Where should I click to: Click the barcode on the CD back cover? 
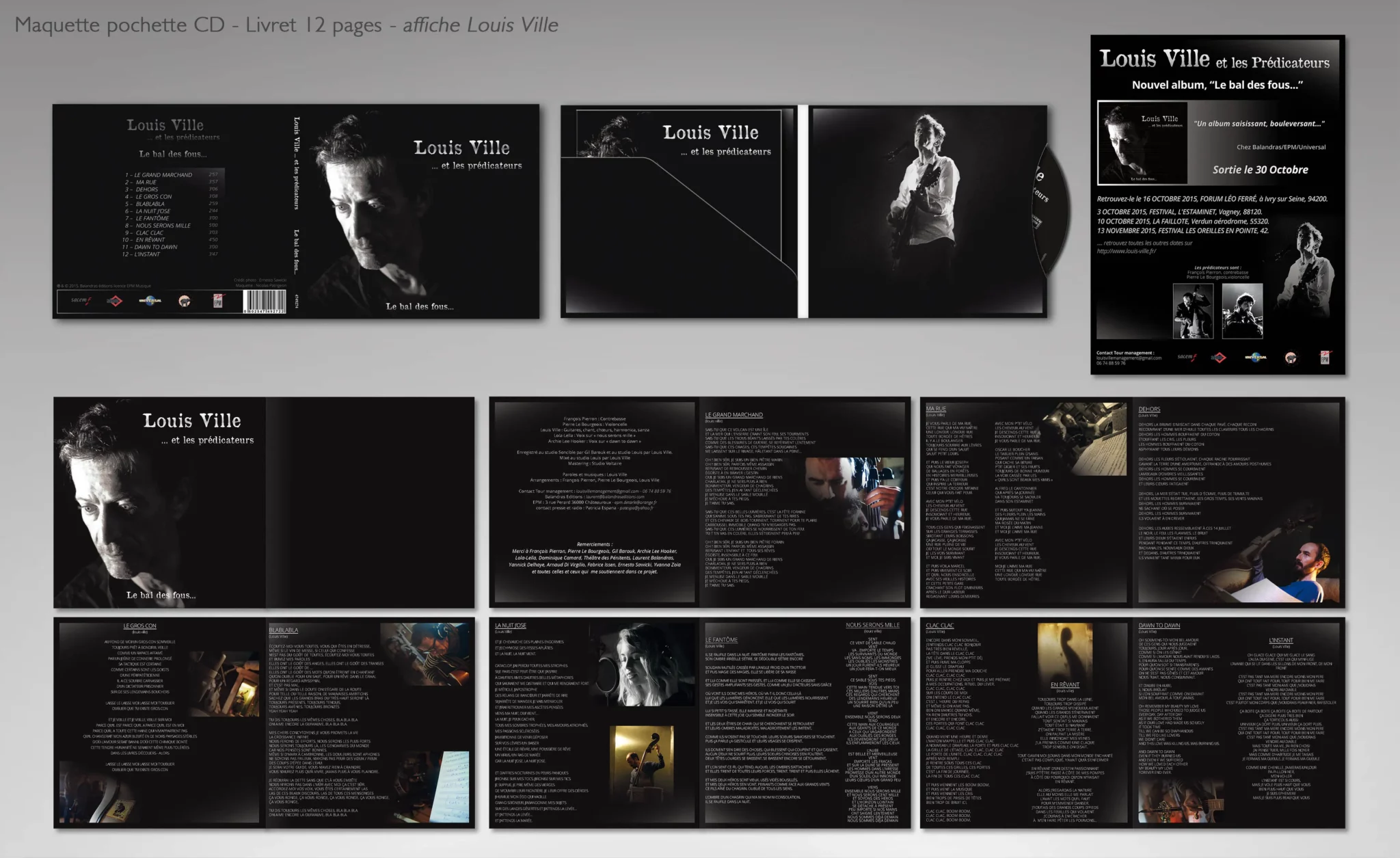[265, 301]
